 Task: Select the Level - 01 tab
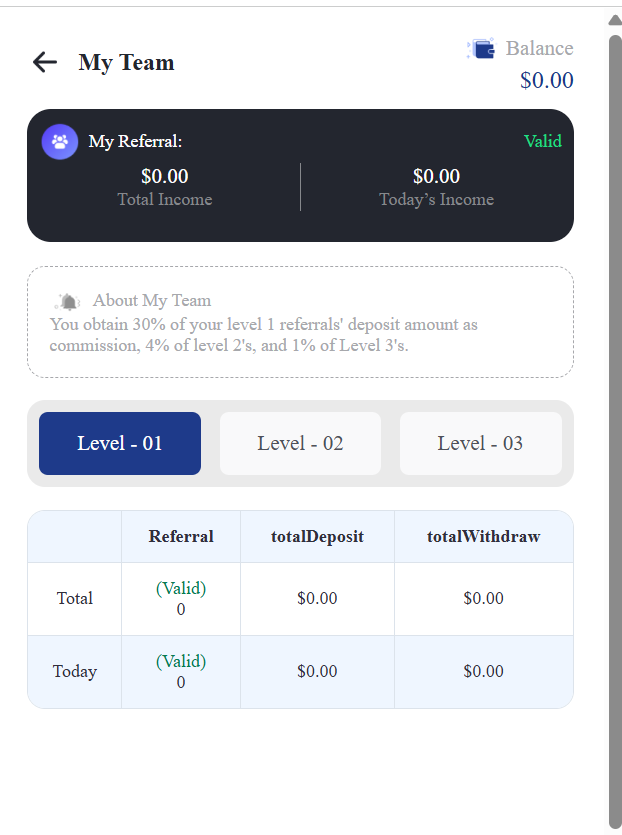point(120,443)
